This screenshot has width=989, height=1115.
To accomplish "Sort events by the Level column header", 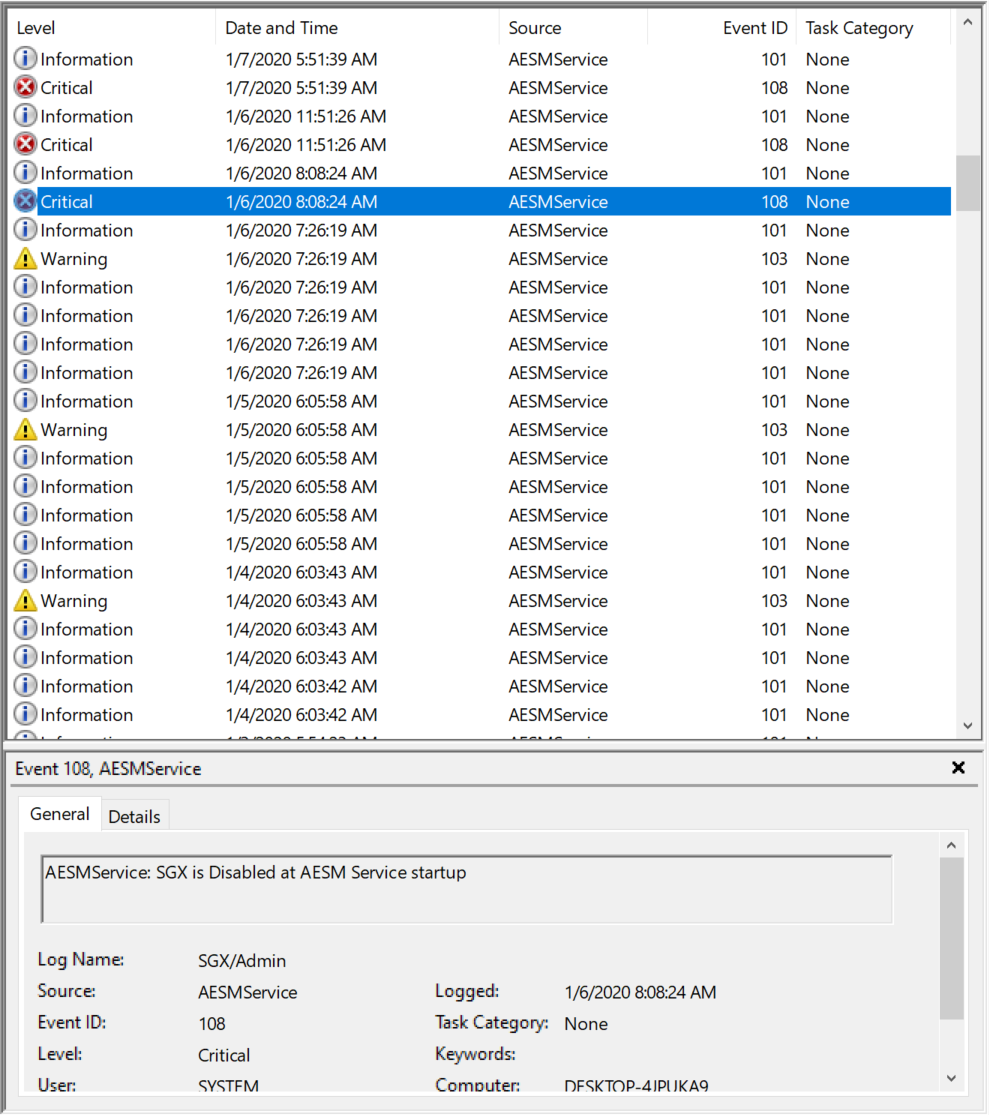I will coord(111,28).
